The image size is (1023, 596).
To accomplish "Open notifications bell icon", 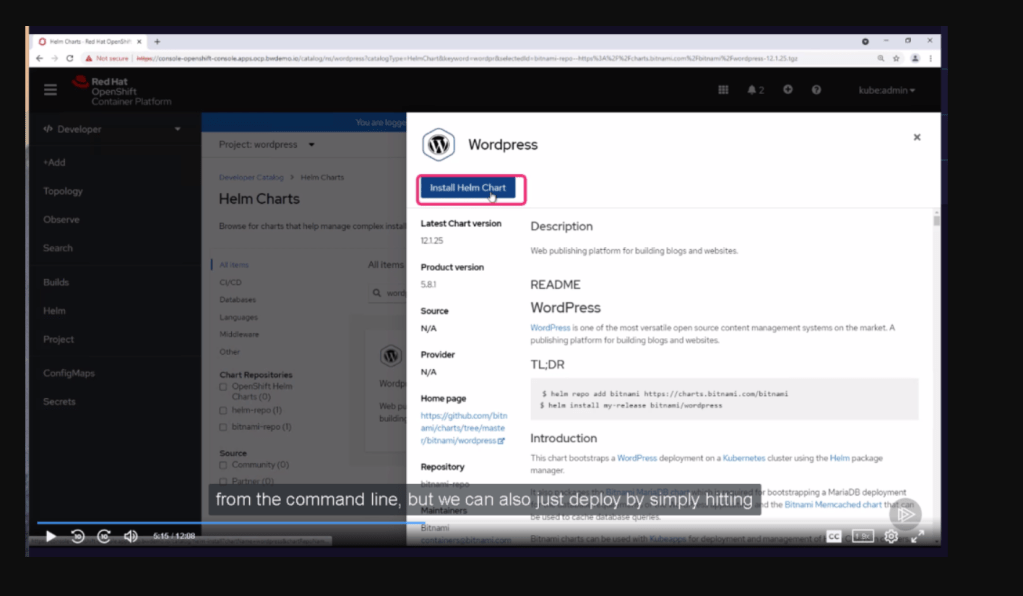I will (x=755, y=90).
